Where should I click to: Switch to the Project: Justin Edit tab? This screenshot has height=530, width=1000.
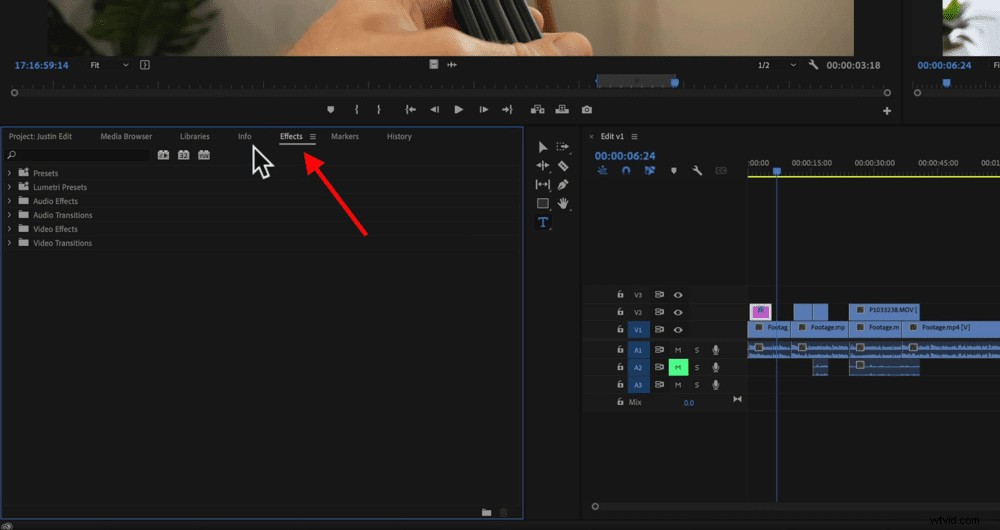(40, 136)
